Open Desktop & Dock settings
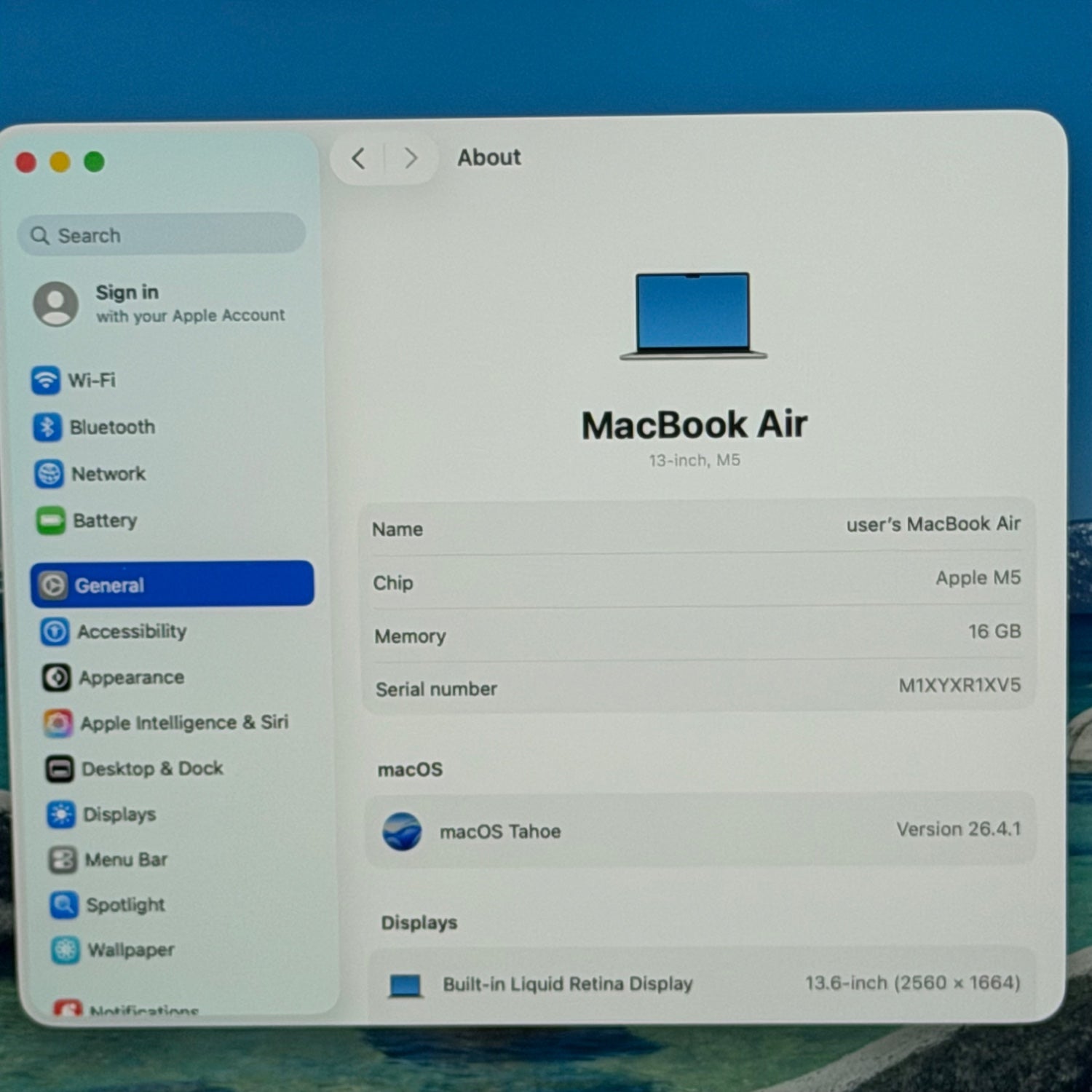The width and height of the screenshot is (1092, 1092). 179,769
